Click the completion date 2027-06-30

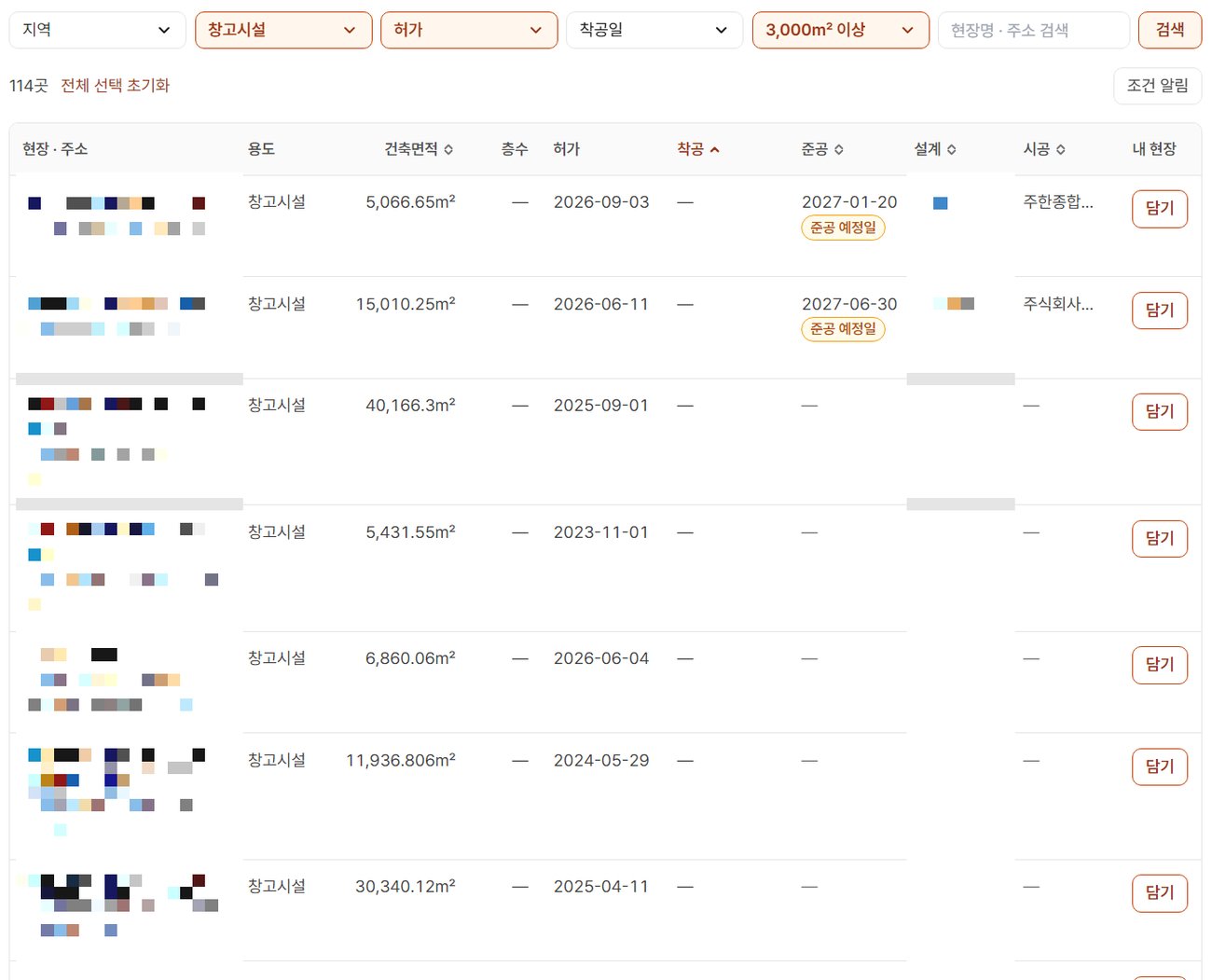point(849,304)
